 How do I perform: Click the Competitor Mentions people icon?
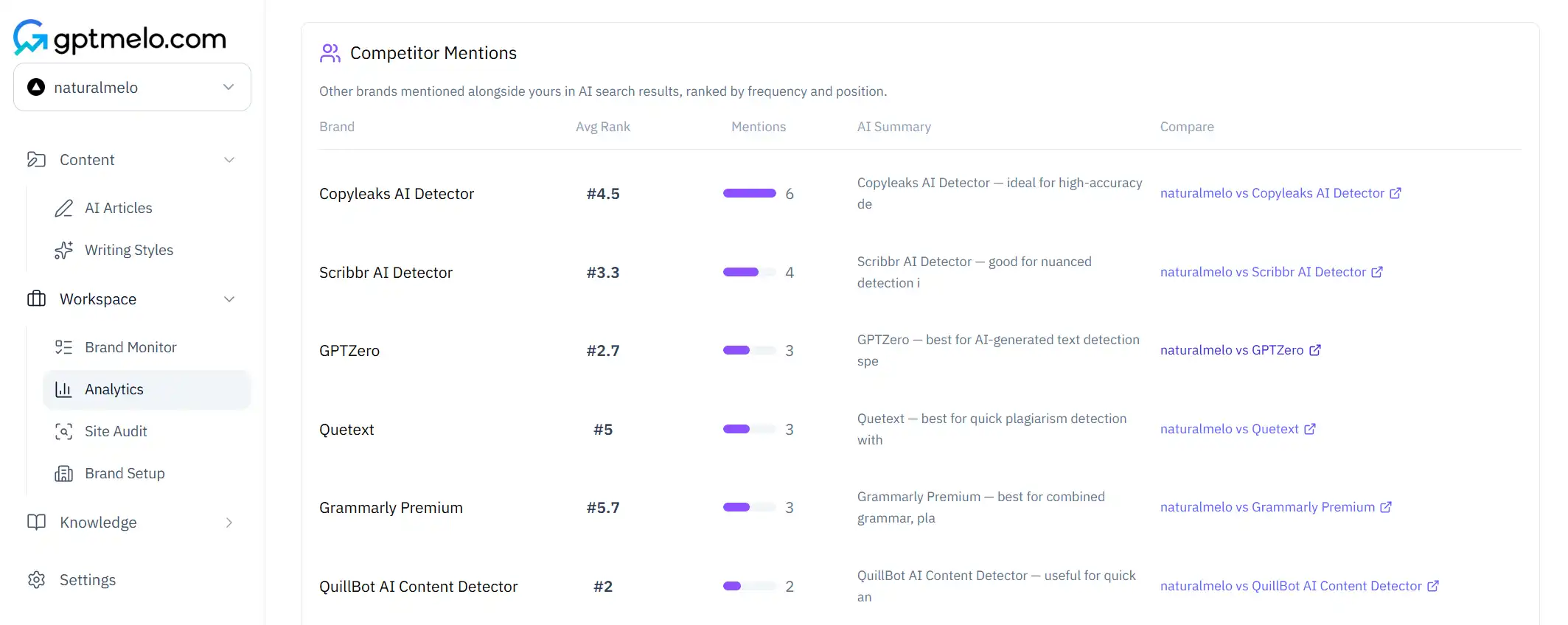pos(330,52)
